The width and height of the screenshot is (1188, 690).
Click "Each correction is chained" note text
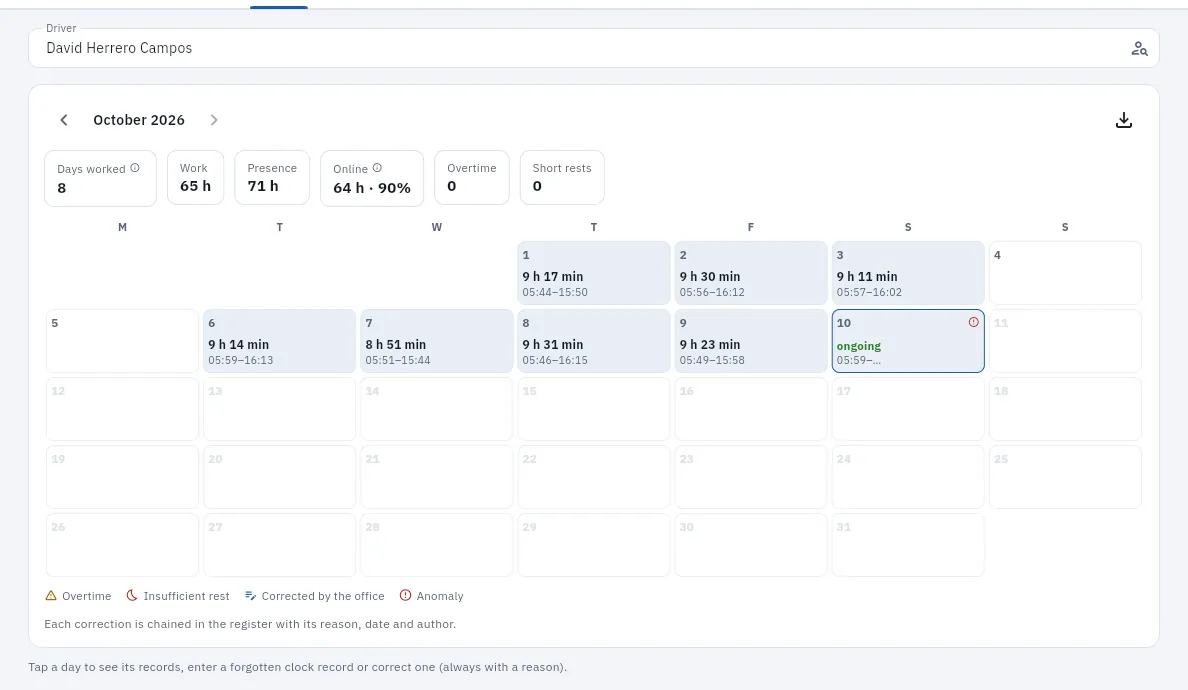tap(250, 624)
